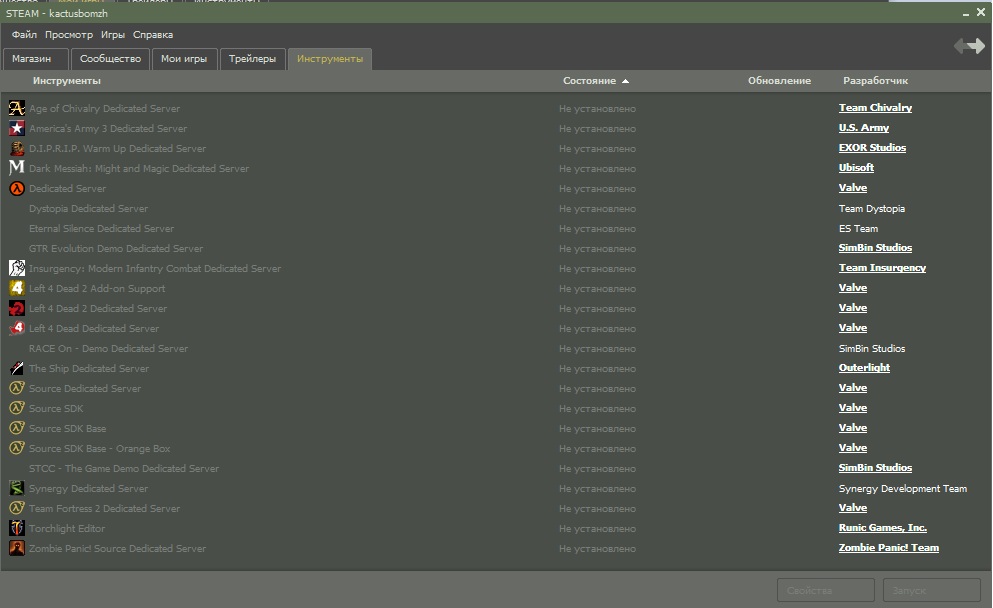Select Dystopia Dedicated Server row
Screen dimensions: 993x608
click(88, 209)
